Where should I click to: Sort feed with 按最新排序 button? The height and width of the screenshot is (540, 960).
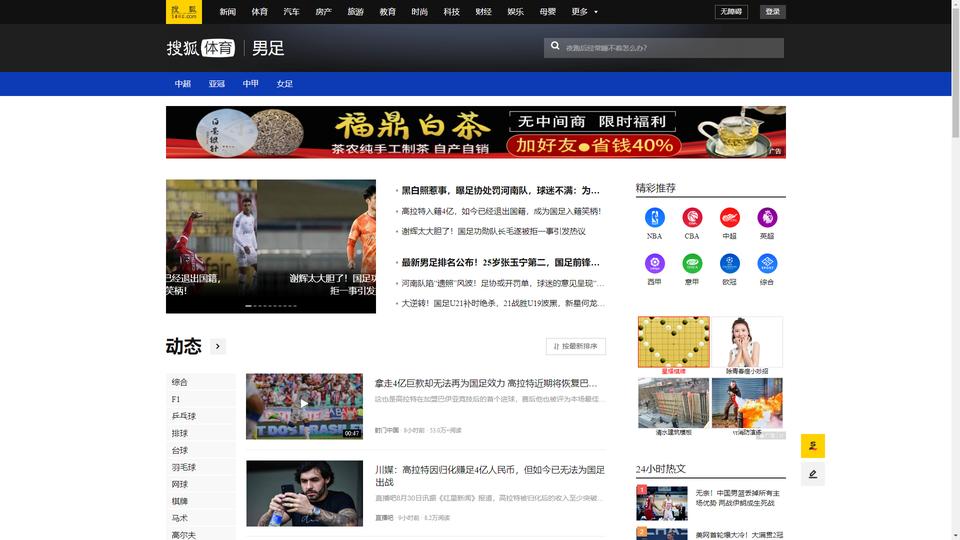(576, 346)
